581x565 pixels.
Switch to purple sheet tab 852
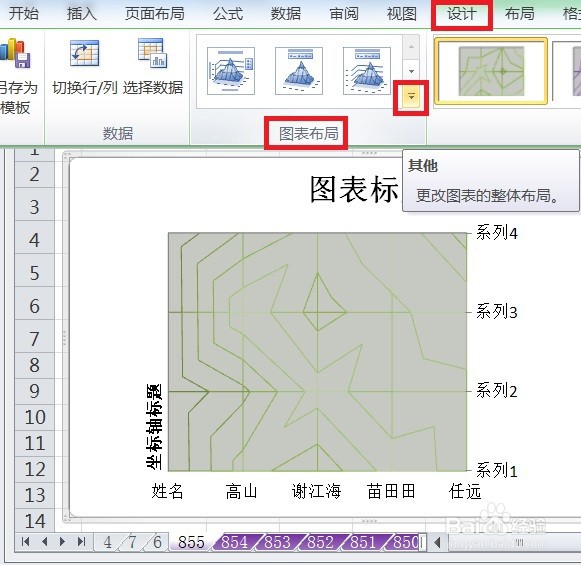[321, 542]
